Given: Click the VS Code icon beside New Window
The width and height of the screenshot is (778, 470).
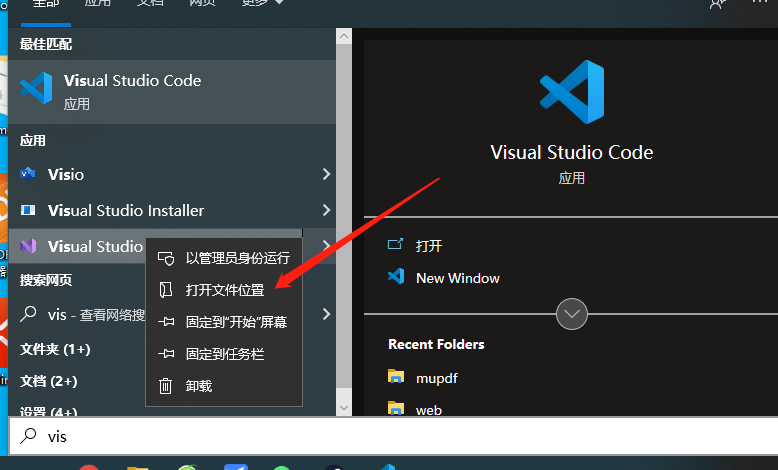Looking at the screenshot, I should (396, 276).
